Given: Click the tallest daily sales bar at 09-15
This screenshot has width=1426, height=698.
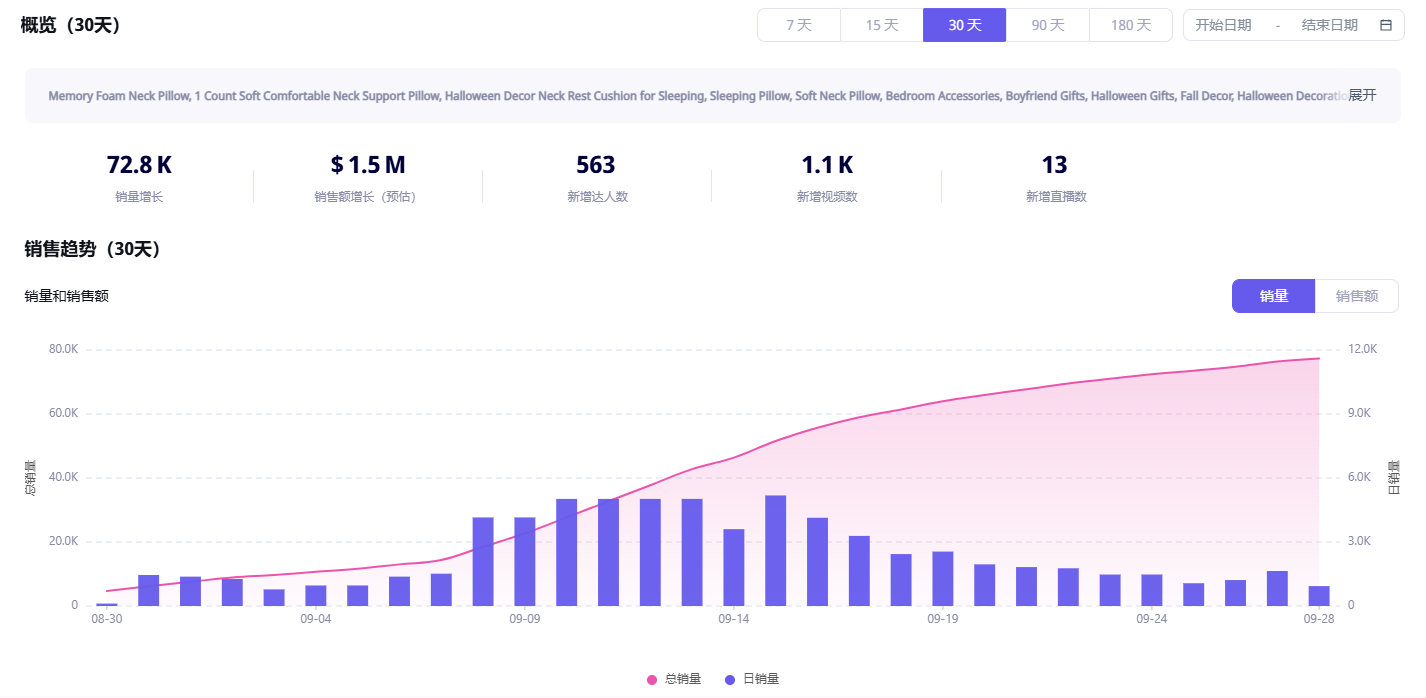Looking at the screenshot, I should click(x=775, y=550).
